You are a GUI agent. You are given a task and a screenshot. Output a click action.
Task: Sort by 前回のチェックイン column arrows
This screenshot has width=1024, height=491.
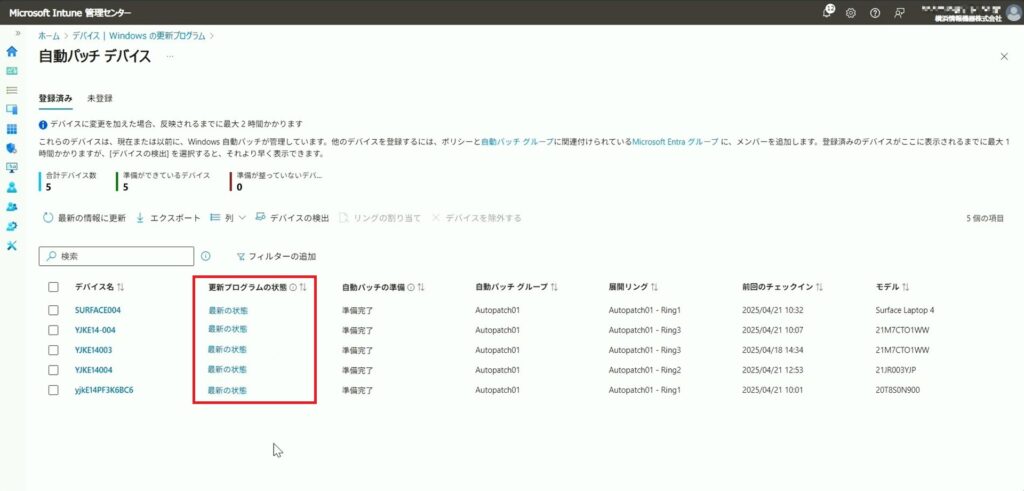(820, 287)
